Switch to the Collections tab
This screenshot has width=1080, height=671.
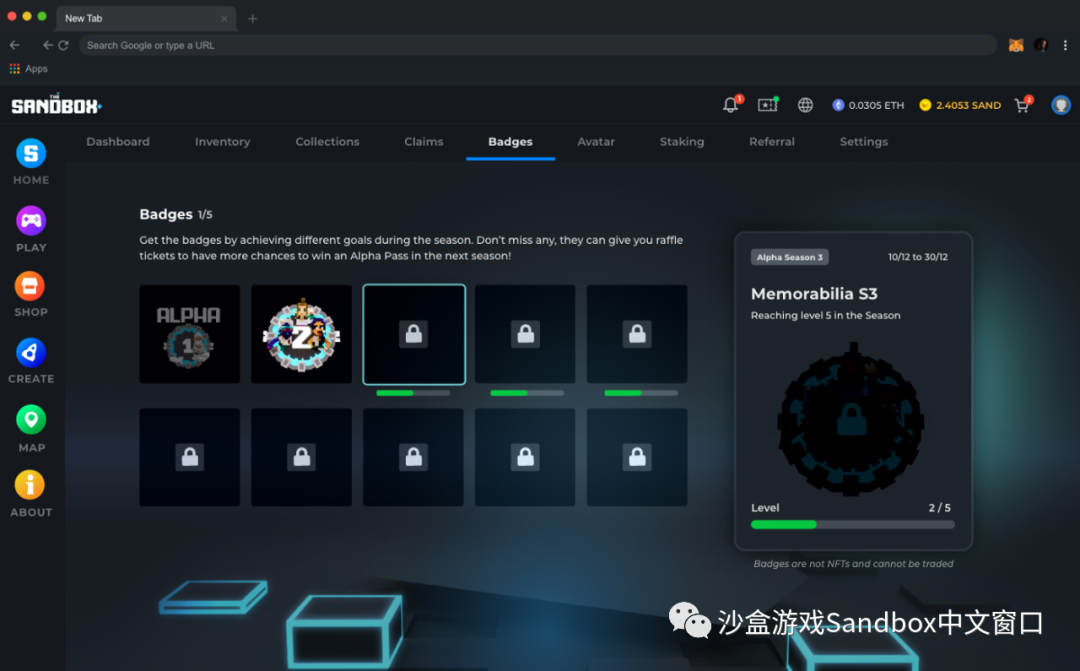pos(327,142)
